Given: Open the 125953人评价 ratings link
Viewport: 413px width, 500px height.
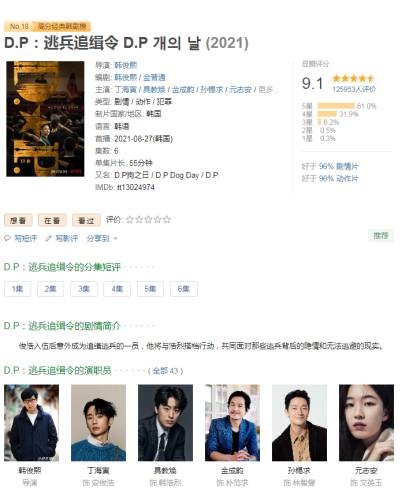Looking at the screenshot, I should click(354, 89).
